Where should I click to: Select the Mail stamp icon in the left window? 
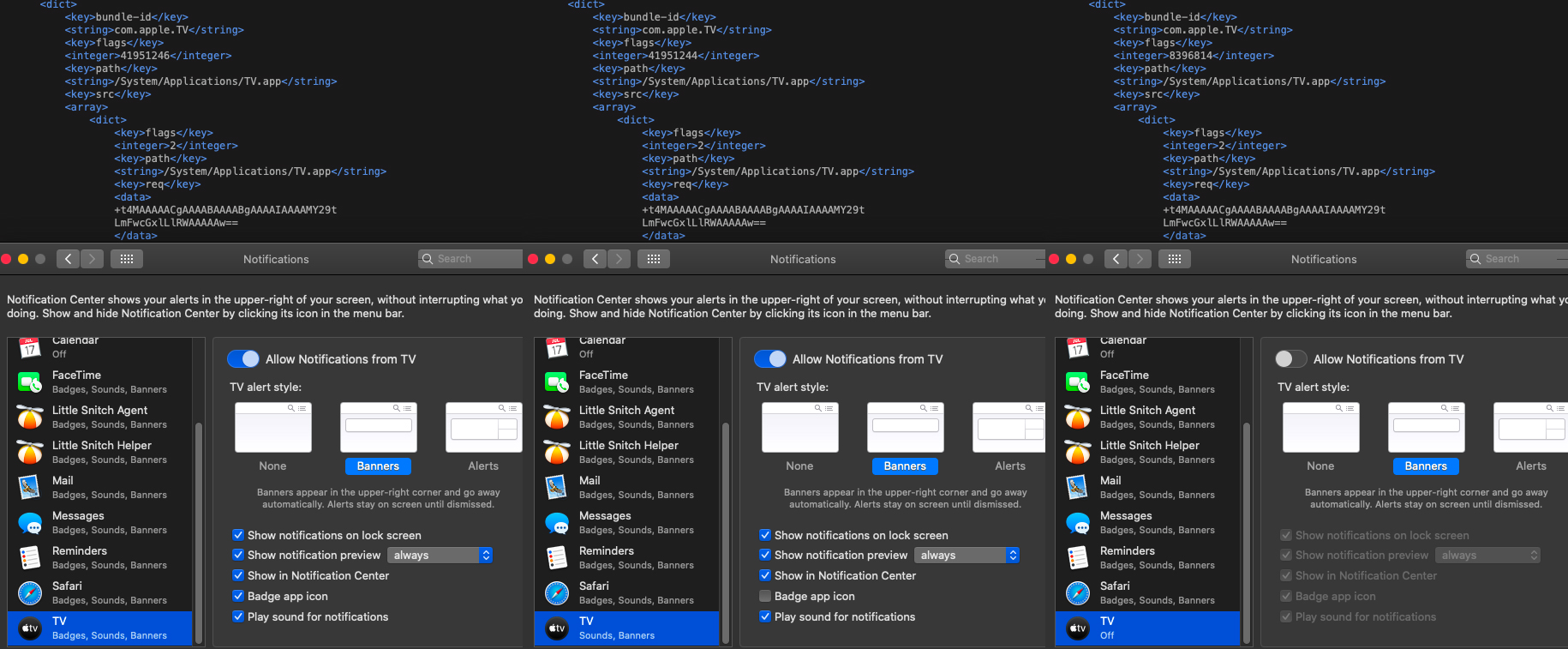pos(30,488)
